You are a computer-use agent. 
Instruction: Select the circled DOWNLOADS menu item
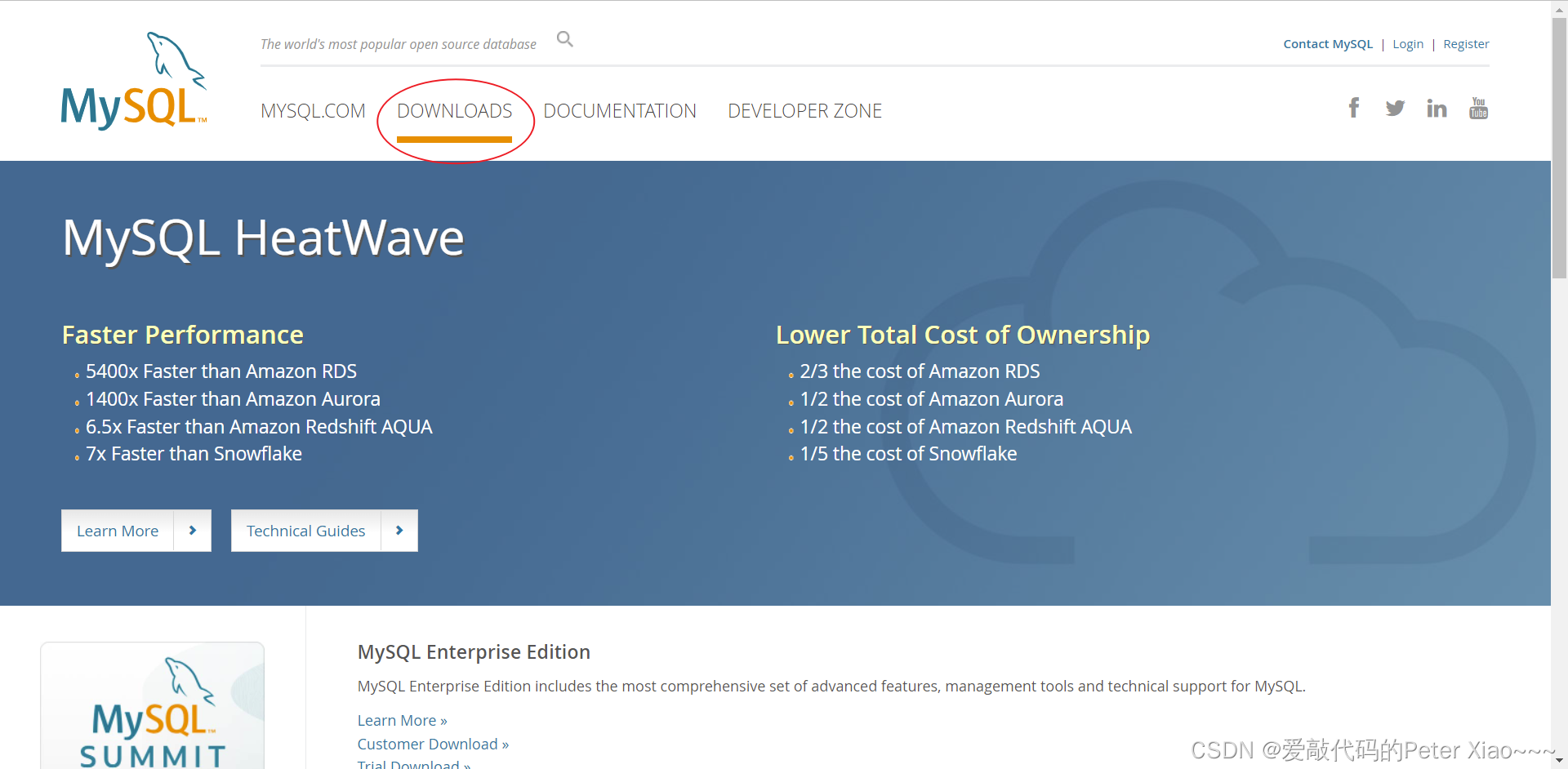(455, 110)
